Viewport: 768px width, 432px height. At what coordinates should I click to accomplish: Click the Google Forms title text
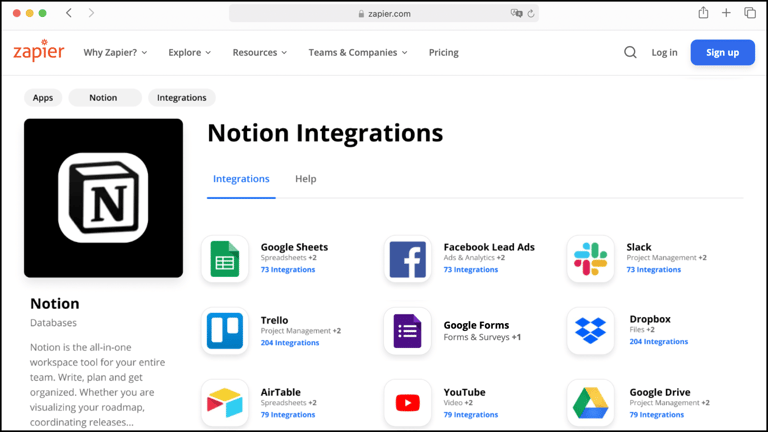[476, 325]
